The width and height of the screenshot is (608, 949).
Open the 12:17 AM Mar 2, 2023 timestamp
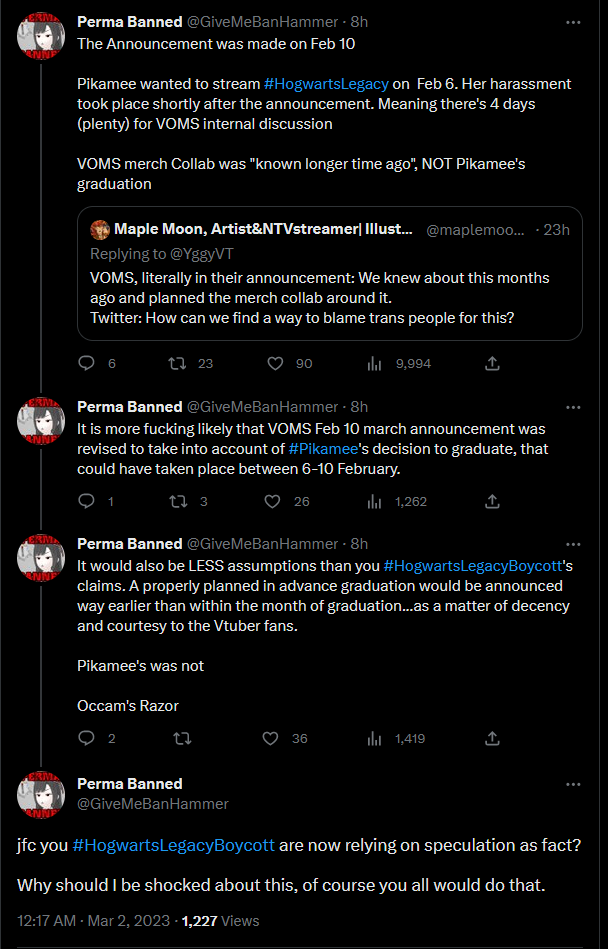(94, 921)
